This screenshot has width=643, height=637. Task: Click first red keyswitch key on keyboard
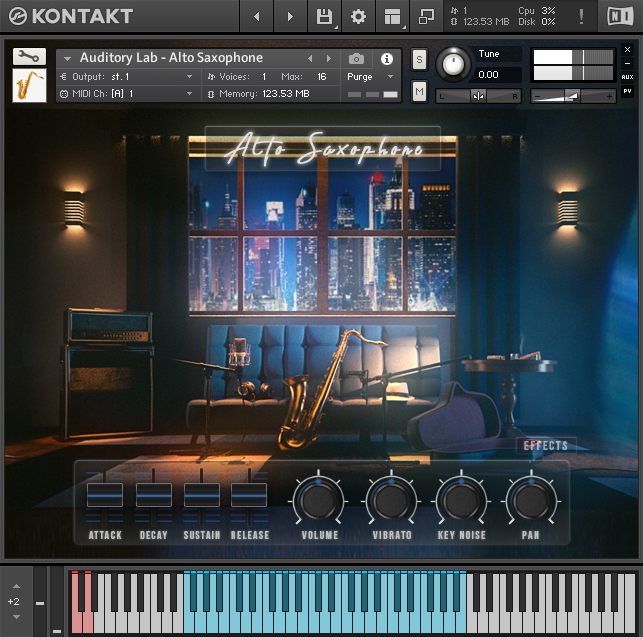pos(76,621)
